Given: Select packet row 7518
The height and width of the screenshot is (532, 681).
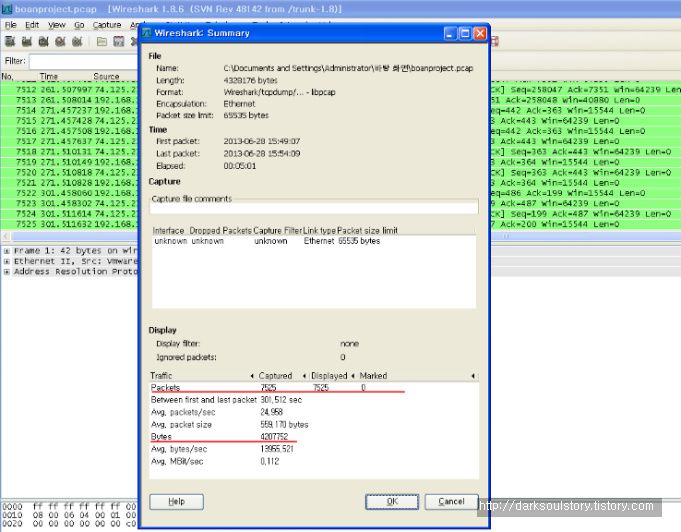Looking at the screenshot, I should (x=69, y=152).
